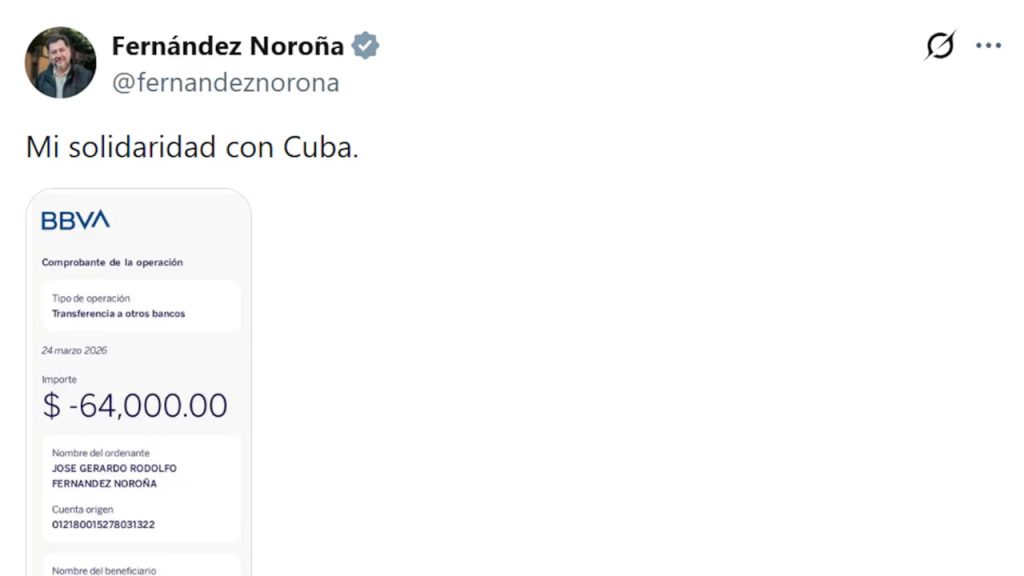This screenshot has height=576, width=1024.
Task: Click the name JOSE GERARDO RODOLFO
Action: point(114,468)
